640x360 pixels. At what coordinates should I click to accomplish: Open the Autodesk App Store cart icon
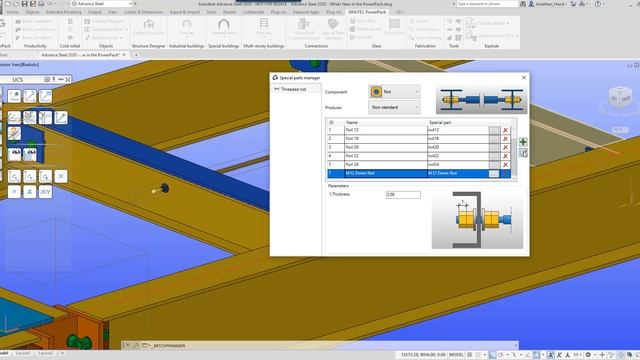click(573, 4)
